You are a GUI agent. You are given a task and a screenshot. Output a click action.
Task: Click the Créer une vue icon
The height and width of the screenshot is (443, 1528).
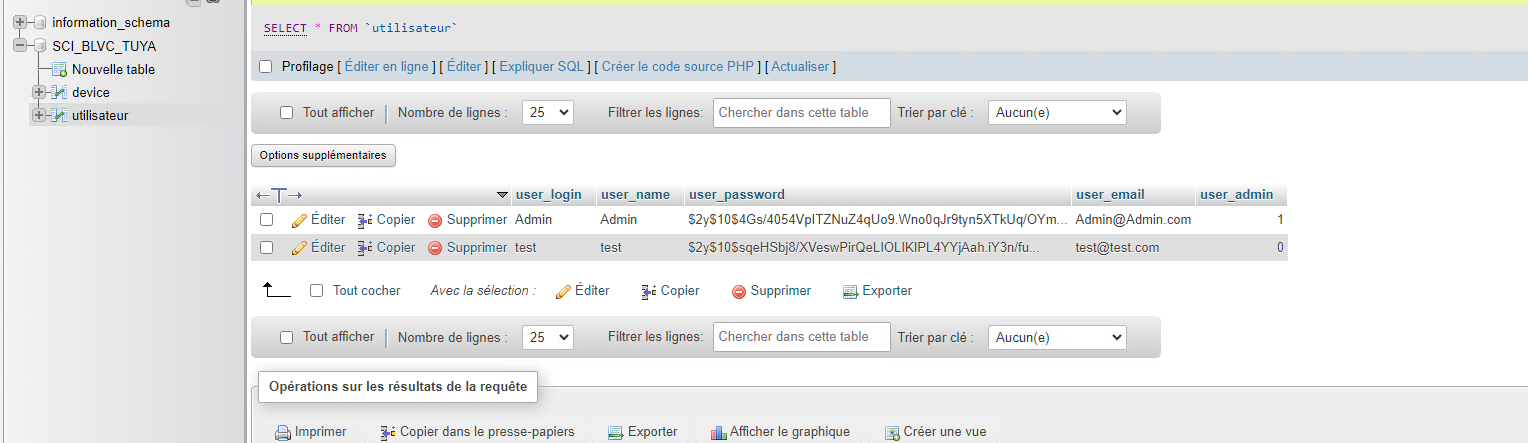(x=892, y=432)
